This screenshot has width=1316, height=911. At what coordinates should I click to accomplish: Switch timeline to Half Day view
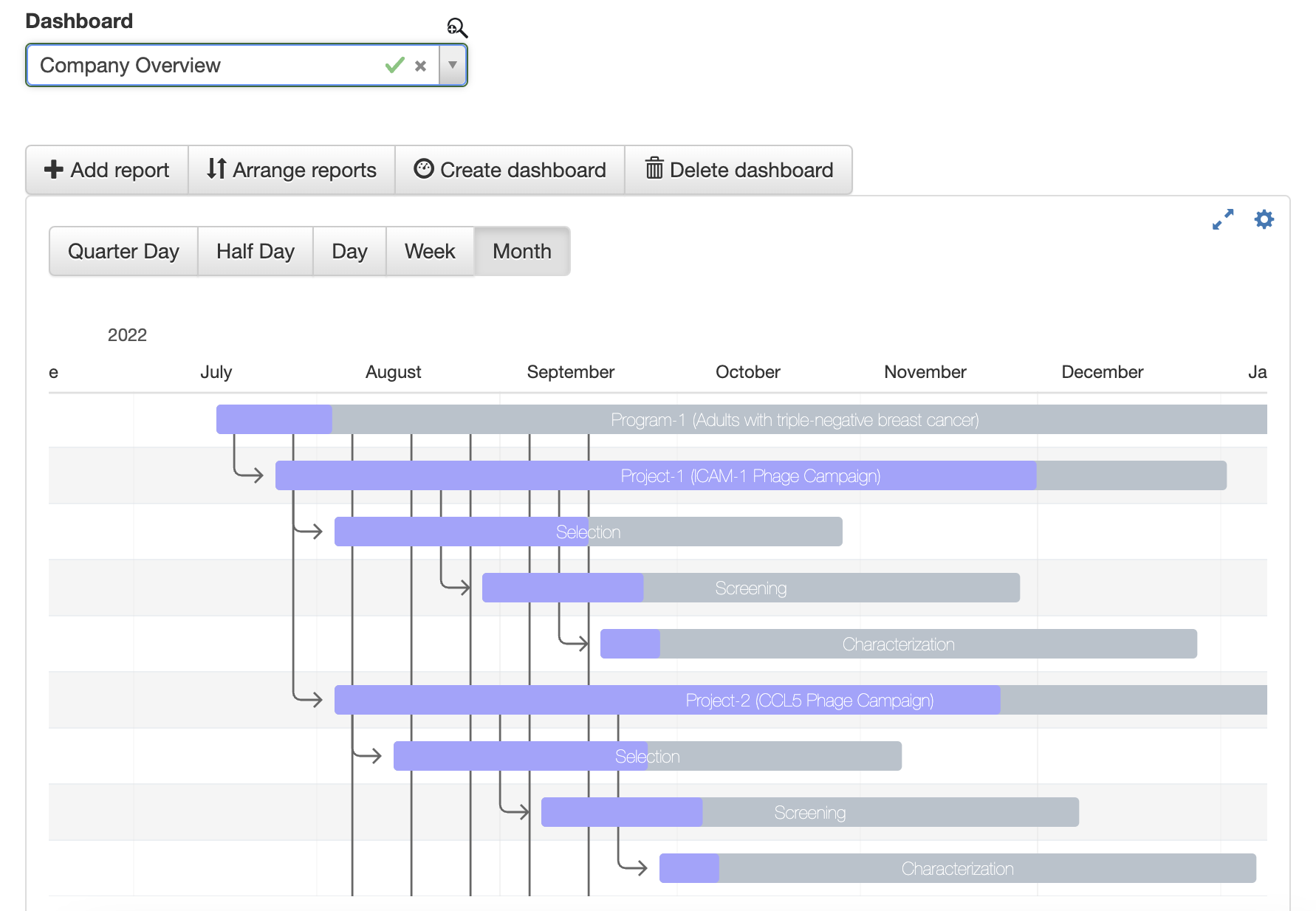click(x=256, y=252)
